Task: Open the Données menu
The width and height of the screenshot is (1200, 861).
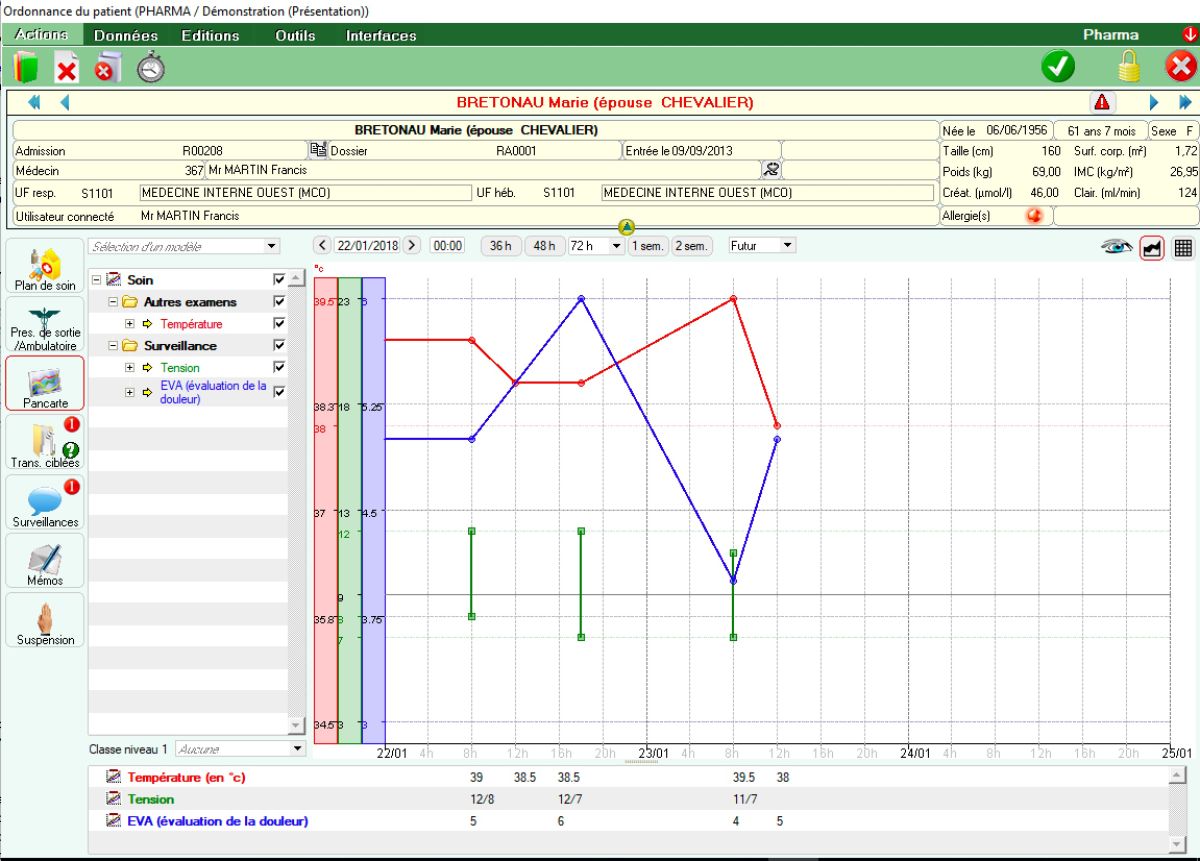Action: (126, 35)
